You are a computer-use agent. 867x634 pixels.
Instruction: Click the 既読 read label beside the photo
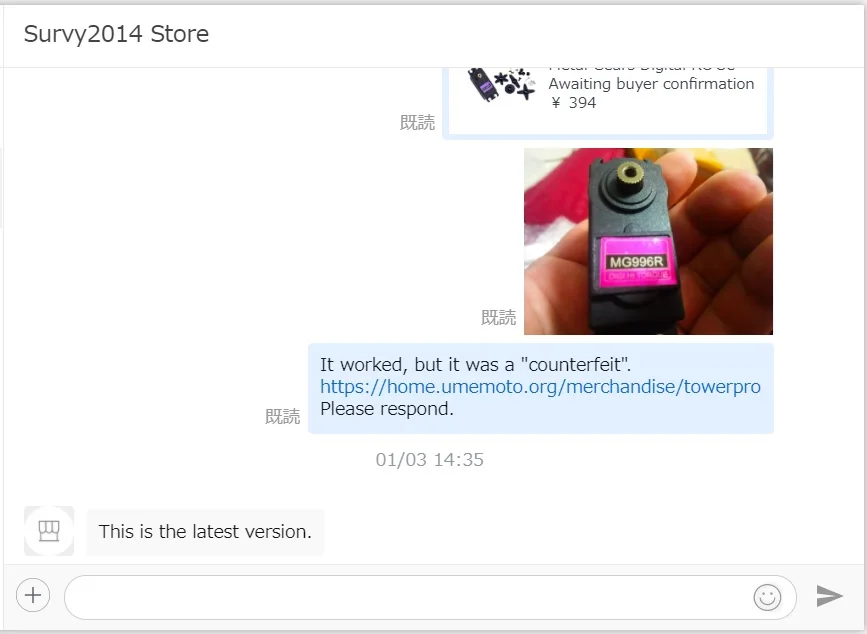[498, 318]
